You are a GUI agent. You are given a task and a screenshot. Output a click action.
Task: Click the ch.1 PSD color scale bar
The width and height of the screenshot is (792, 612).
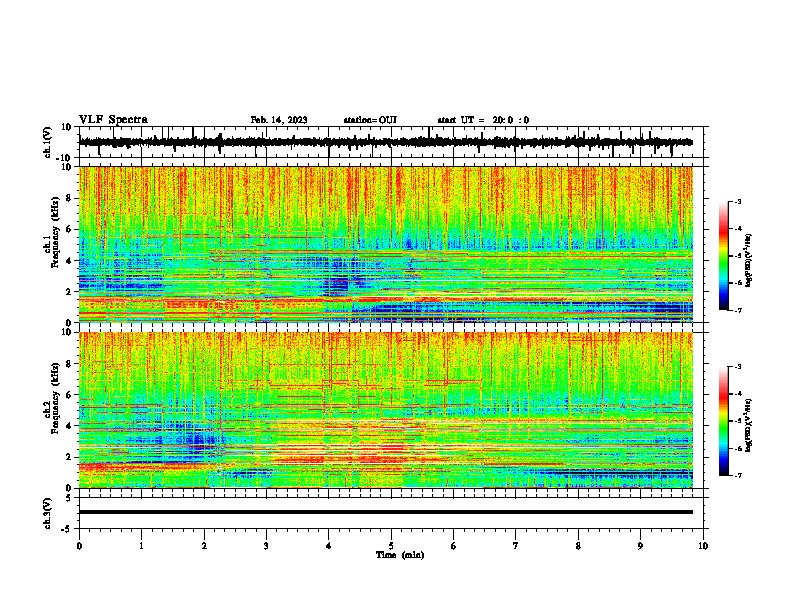(724, 256)
